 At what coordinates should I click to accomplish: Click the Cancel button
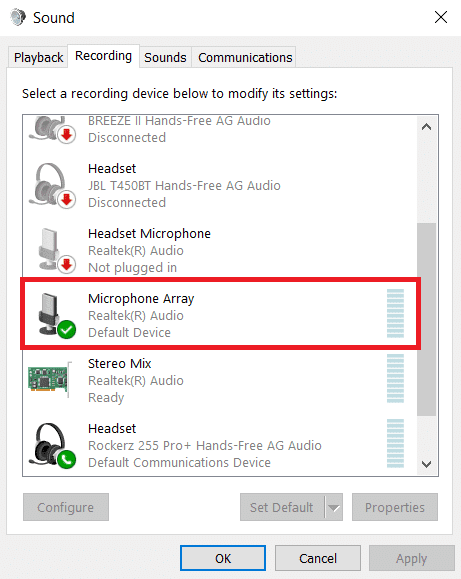(x=318, y=558)
